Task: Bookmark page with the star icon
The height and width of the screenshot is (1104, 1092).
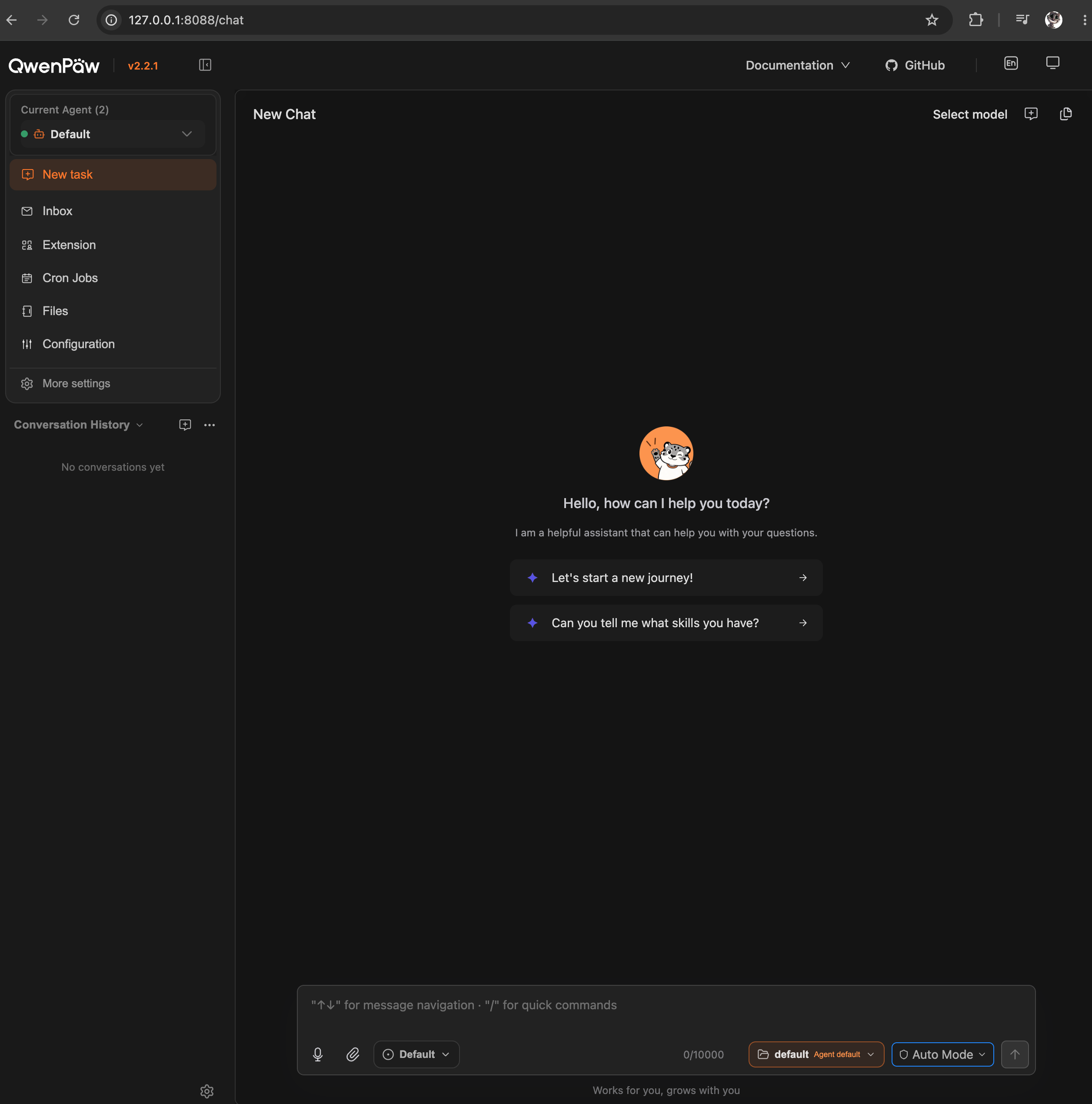Action: coord(932,20)
